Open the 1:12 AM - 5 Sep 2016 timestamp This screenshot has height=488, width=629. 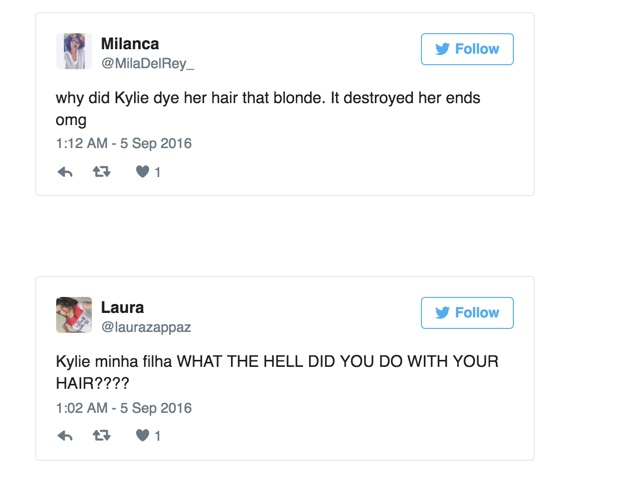point(123,143)
